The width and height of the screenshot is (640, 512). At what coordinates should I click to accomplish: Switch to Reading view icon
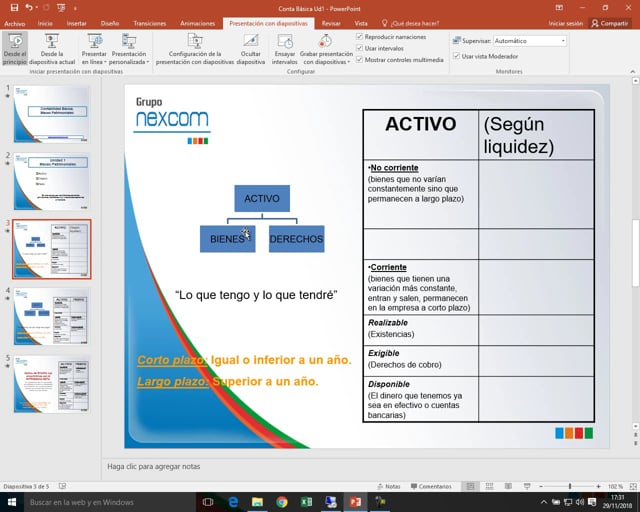[508, 486]
